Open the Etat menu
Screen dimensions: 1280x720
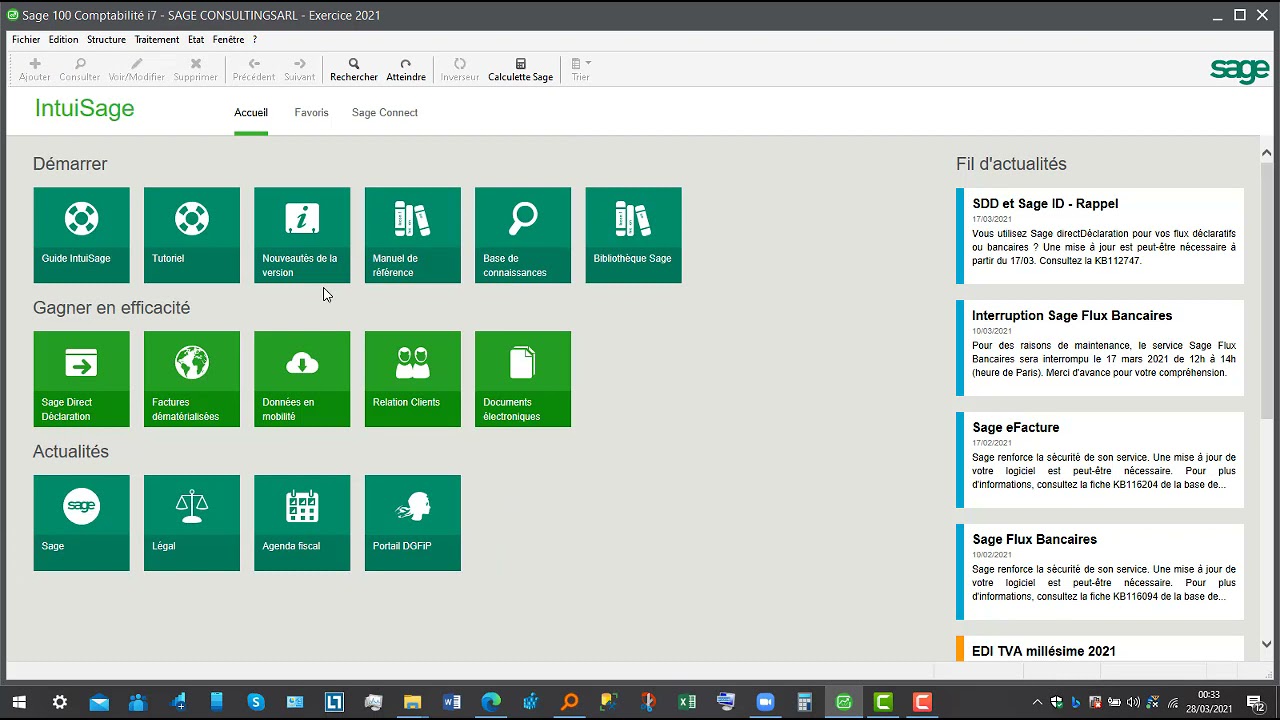[196, 40]
